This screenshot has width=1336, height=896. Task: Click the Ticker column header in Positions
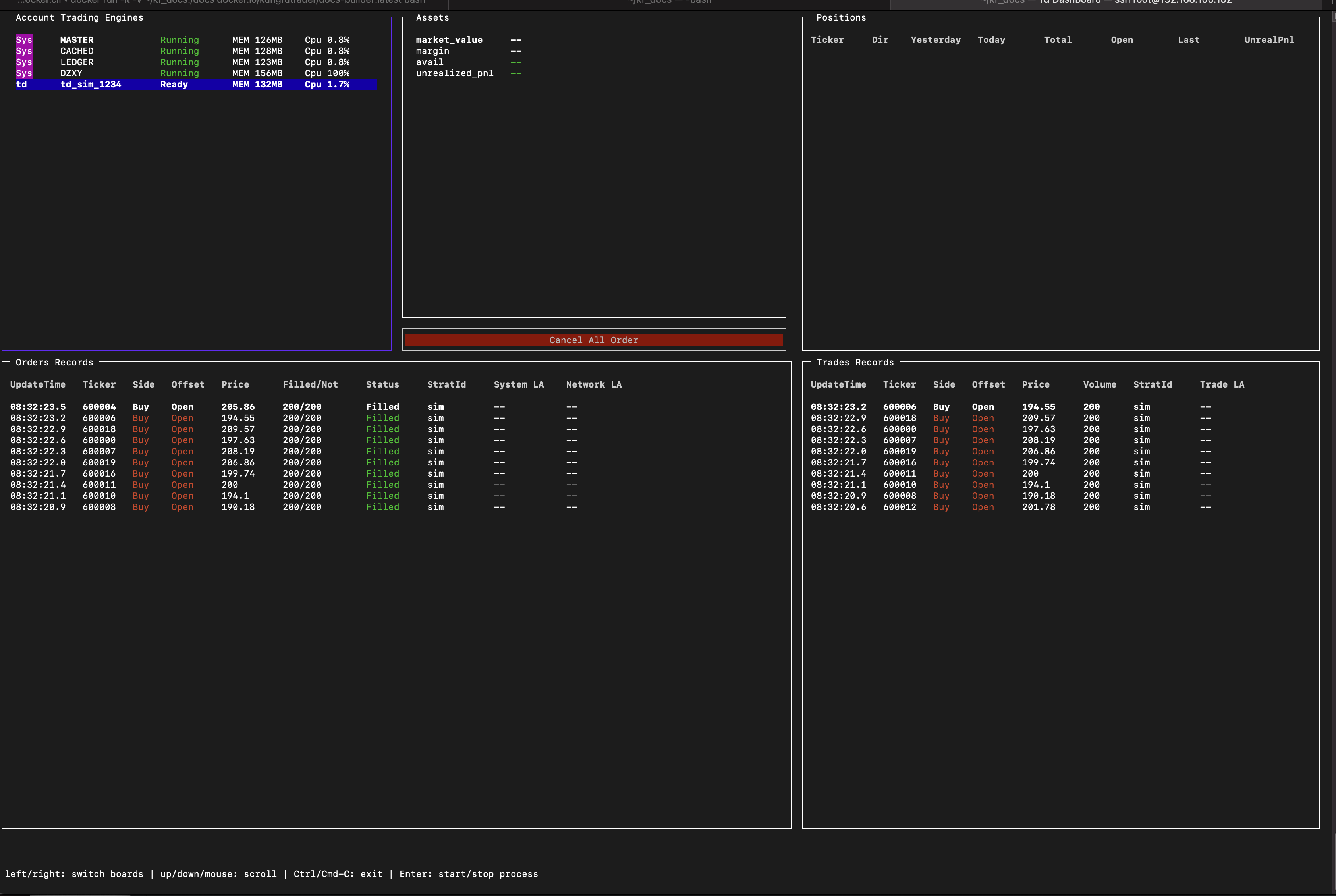pos(827,40)
